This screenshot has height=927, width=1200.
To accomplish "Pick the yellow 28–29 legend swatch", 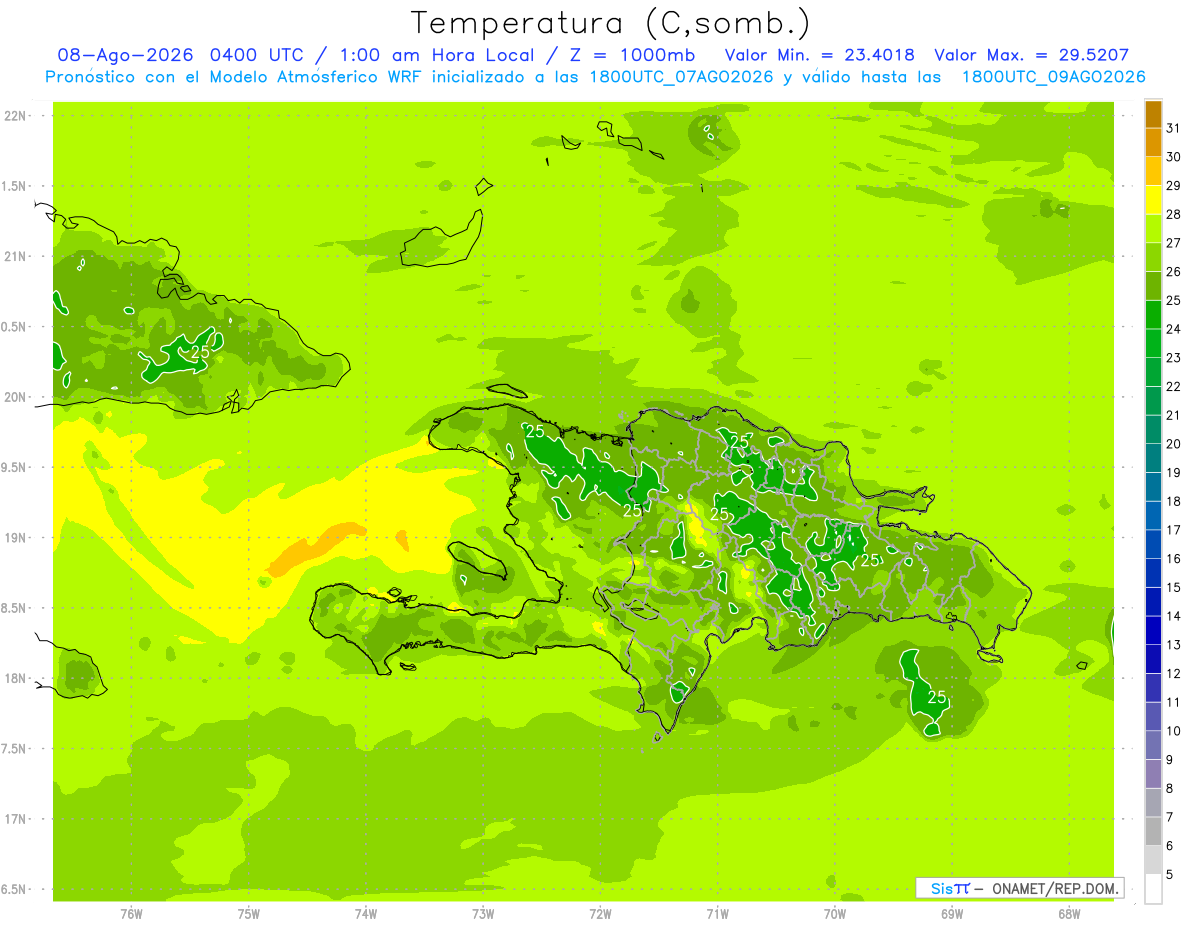I will coord(1153,201).
